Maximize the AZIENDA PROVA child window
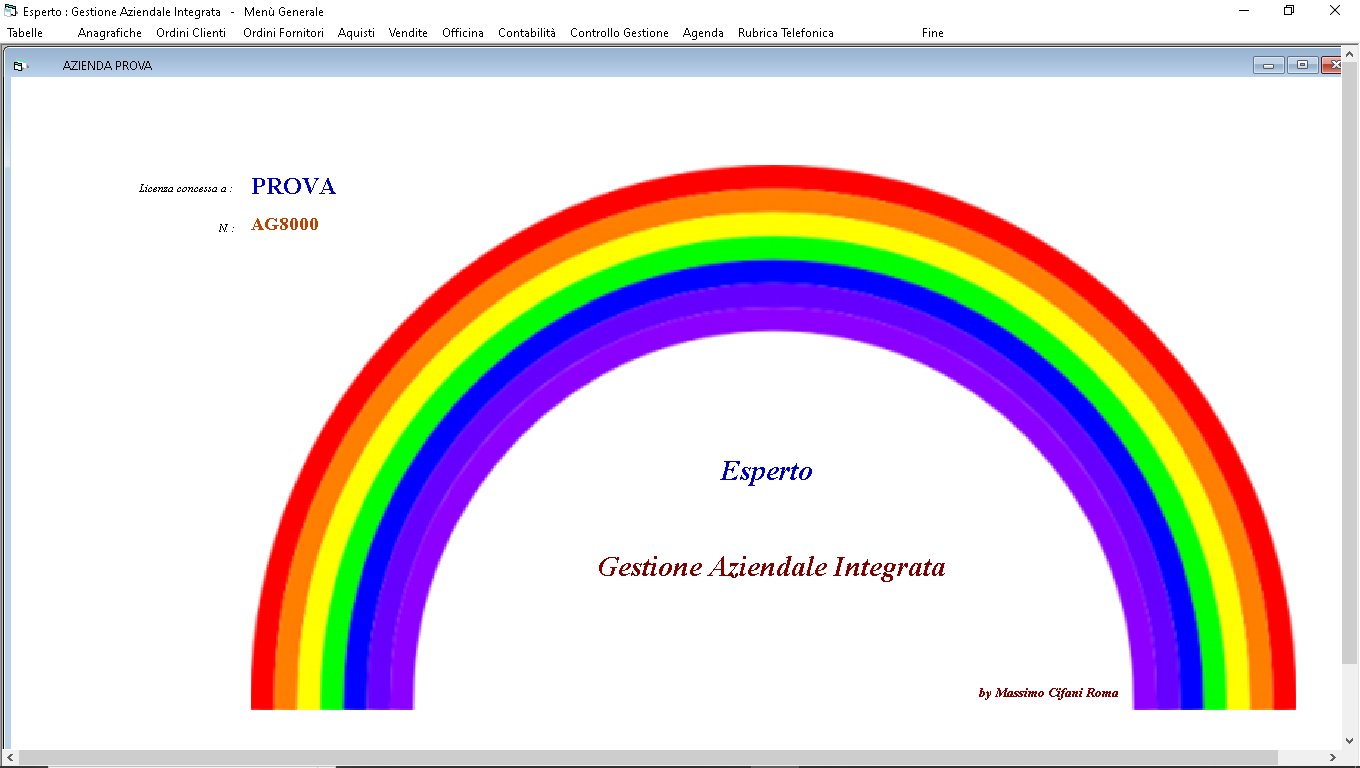The width and height of the screenshot is (1360, 768). [x=1302, y=65]
